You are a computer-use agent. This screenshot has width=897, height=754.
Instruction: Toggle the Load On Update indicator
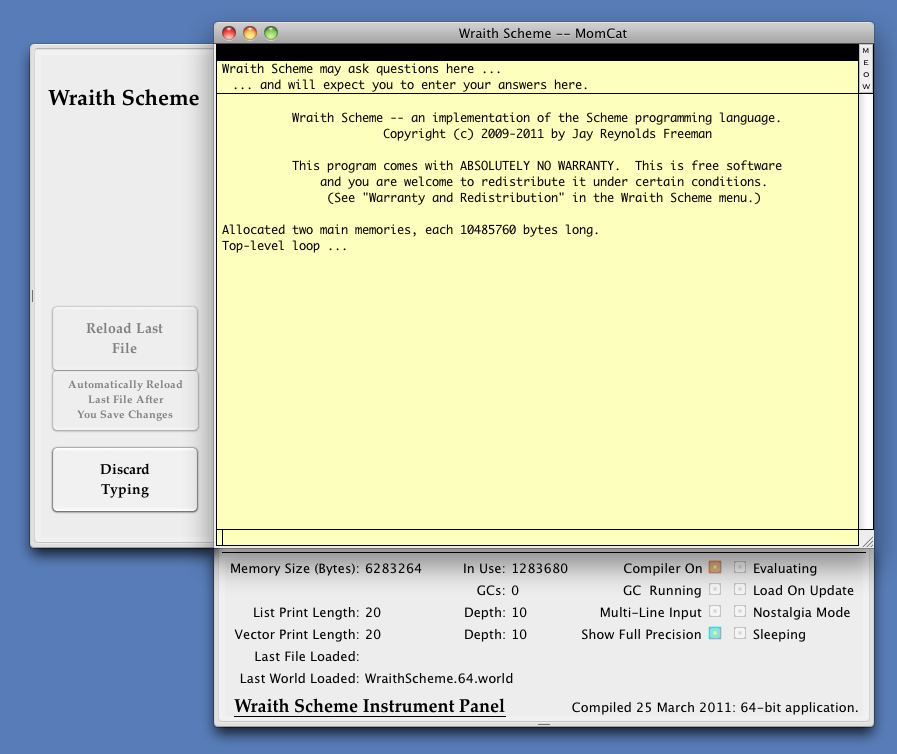pos(739,590)
